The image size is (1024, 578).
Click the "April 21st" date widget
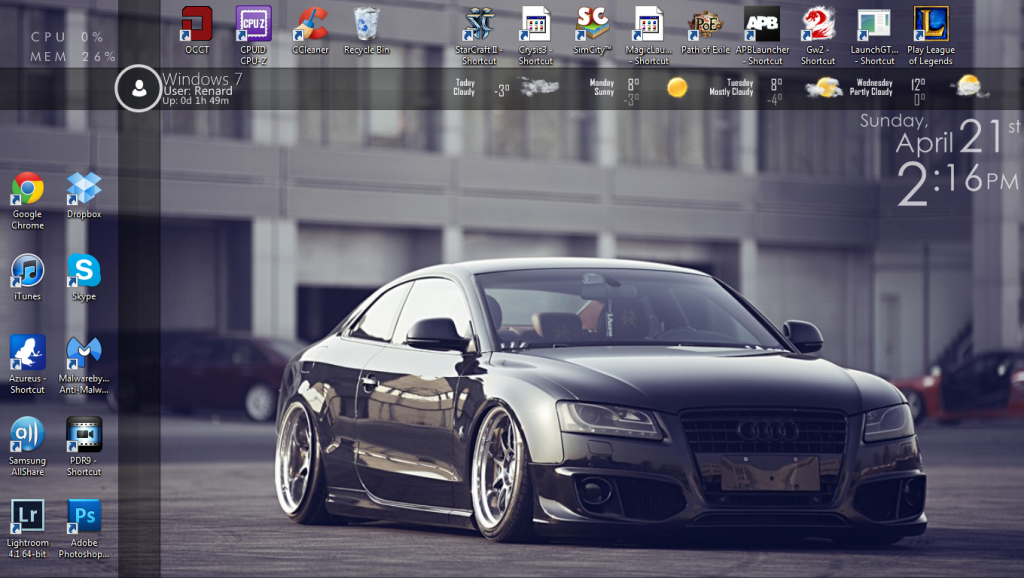(957, 136)
